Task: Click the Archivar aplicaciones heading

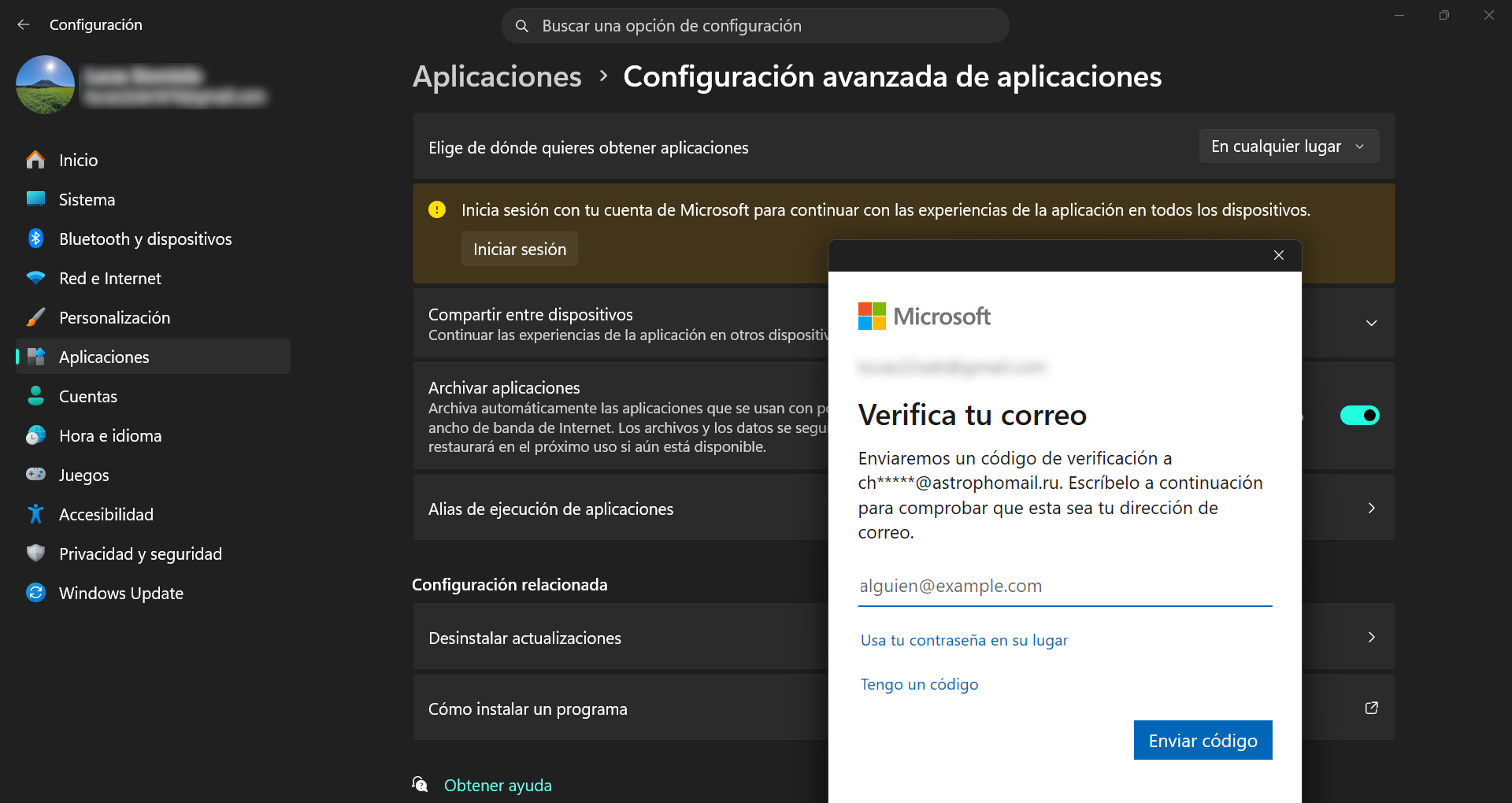Action: coord(504,387)
